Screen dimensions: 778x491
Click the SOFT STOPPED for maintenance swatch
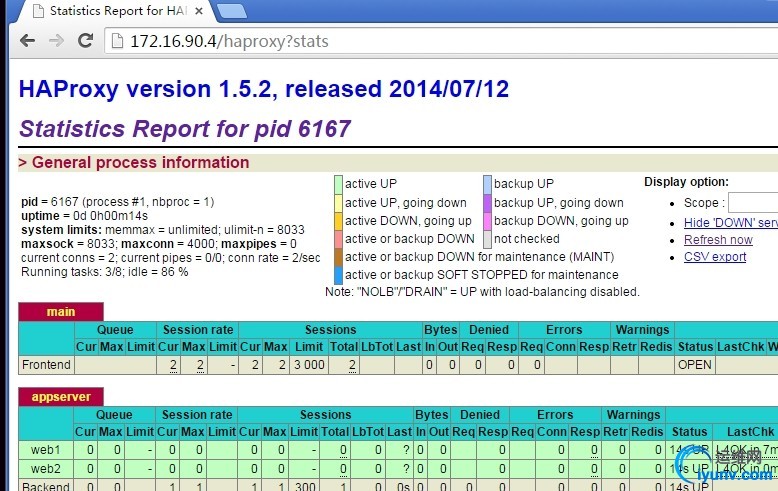[338, 275]
